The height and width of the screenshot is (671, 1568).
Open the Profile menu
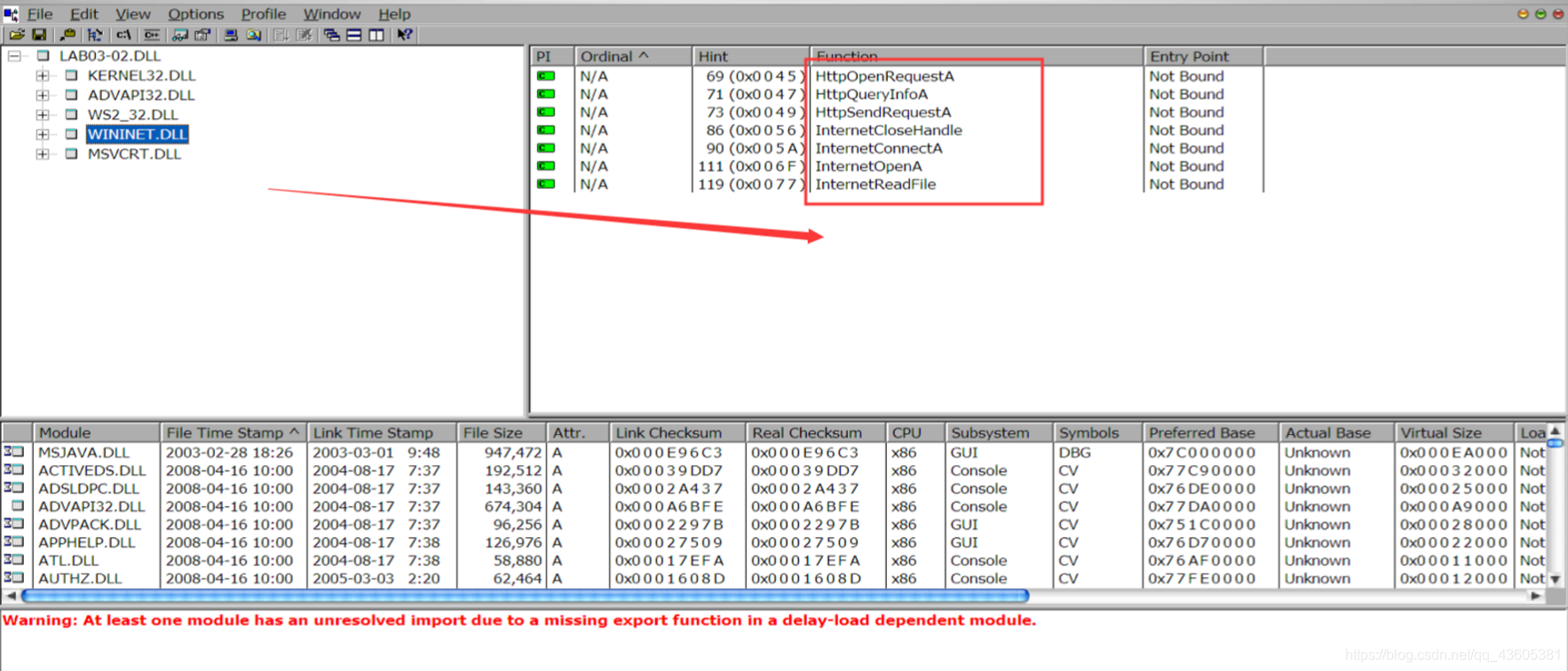click(x=264, y=14)
